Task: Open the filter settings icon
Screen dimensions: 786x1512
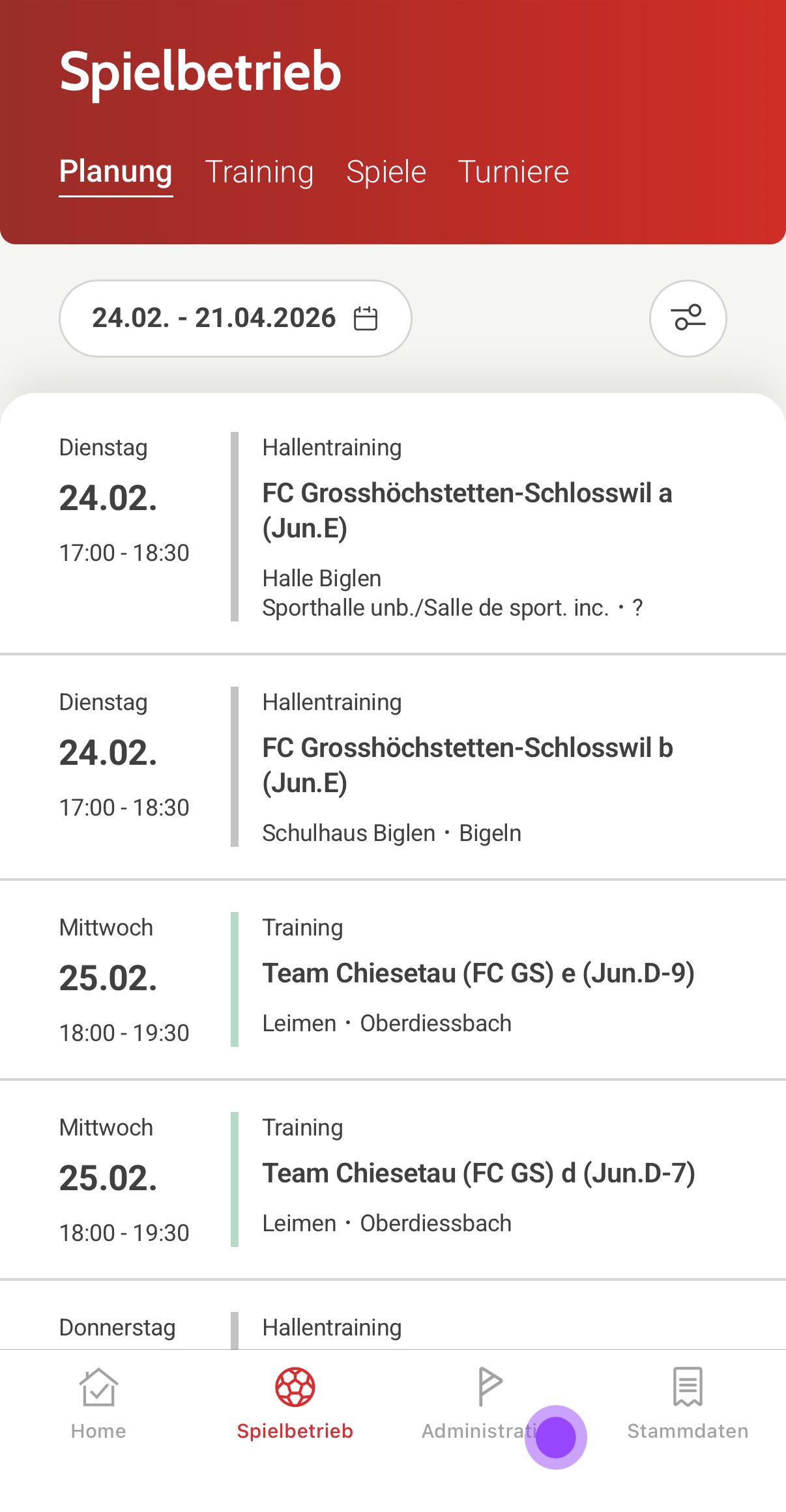Action: (x=688, y=319)
